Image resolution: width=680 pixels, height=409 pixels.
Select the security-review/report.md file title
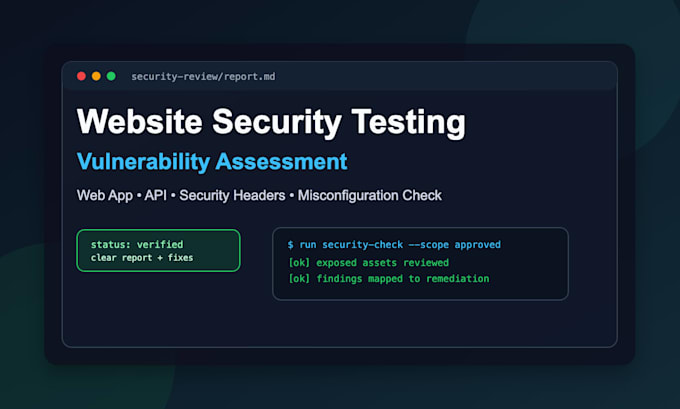[203, 77]
